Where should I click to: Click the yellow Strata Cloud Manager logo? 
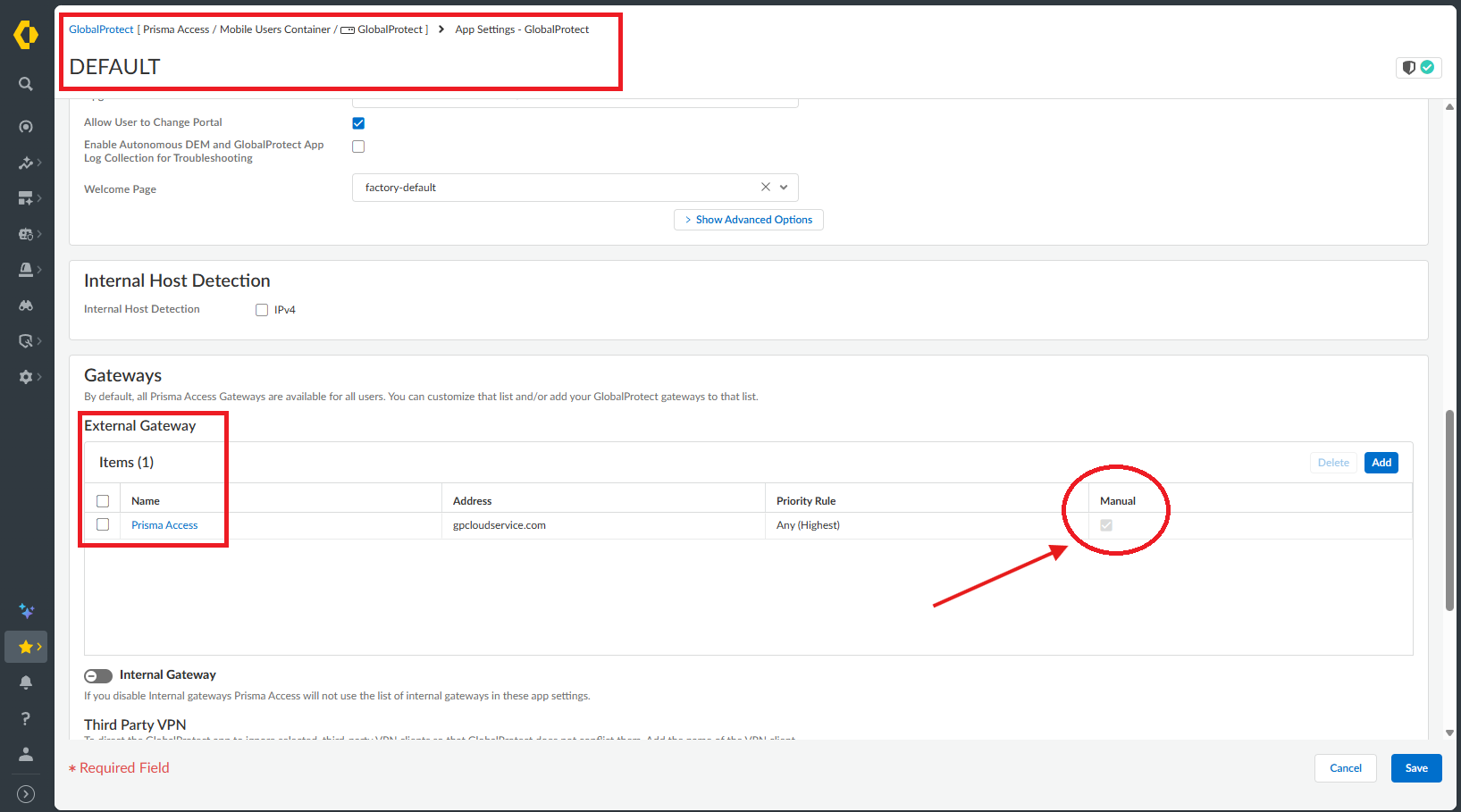[x=26, y=35]
